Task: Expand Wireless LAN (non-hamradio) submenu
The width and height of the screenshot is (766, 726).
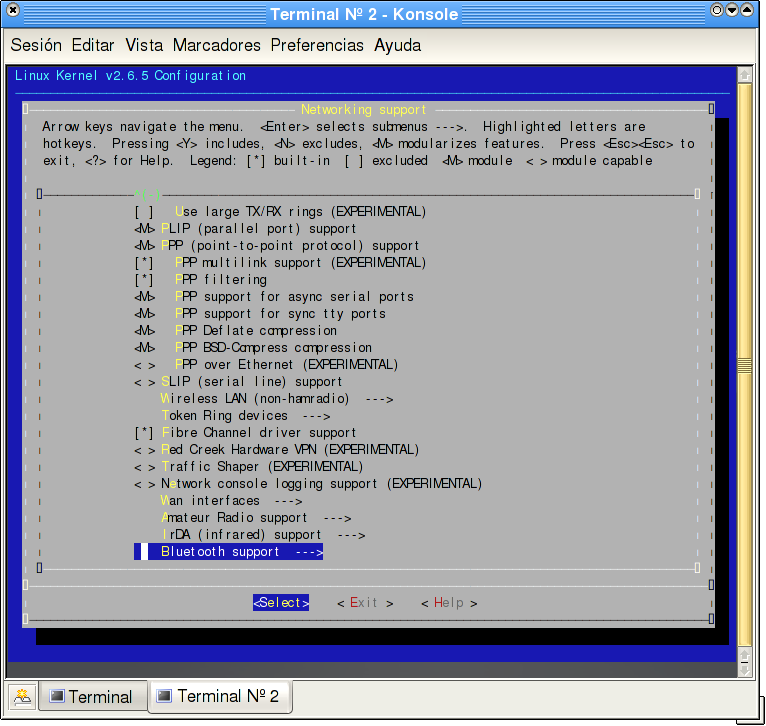Action: point(277,399)
